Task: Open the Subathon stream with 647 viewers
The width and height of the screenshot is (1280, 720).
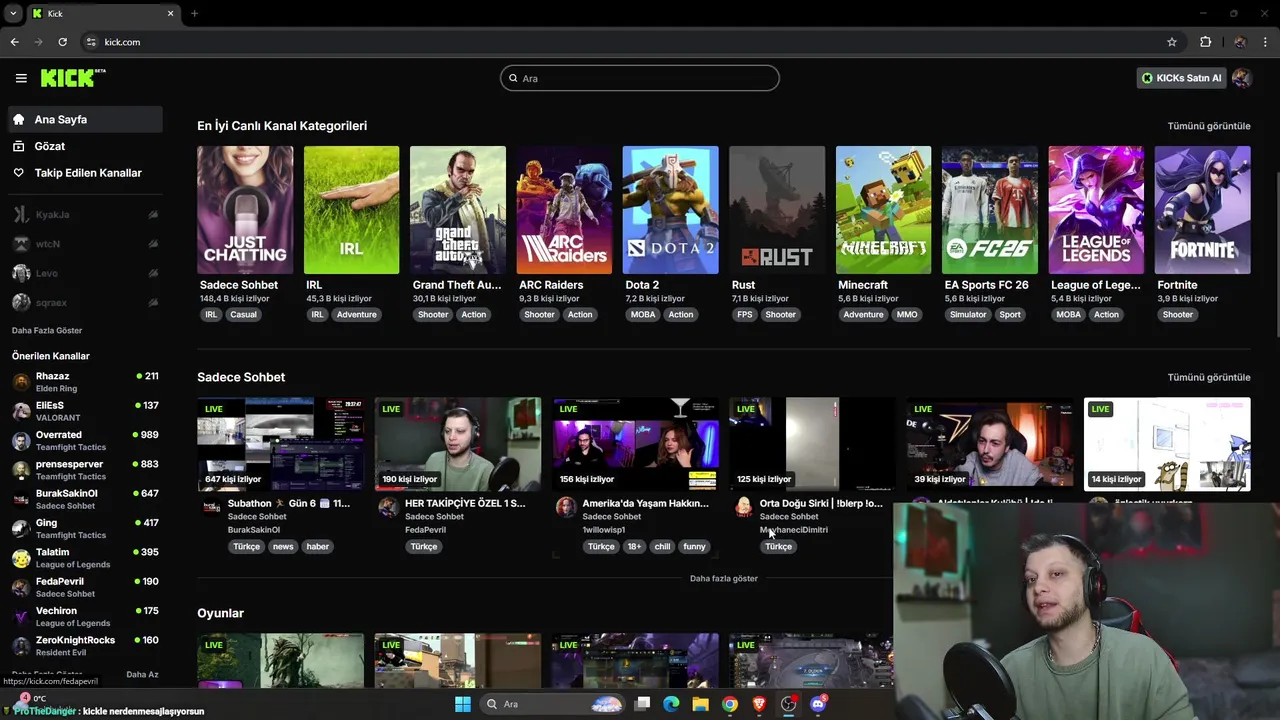Action: click(281, 444)
